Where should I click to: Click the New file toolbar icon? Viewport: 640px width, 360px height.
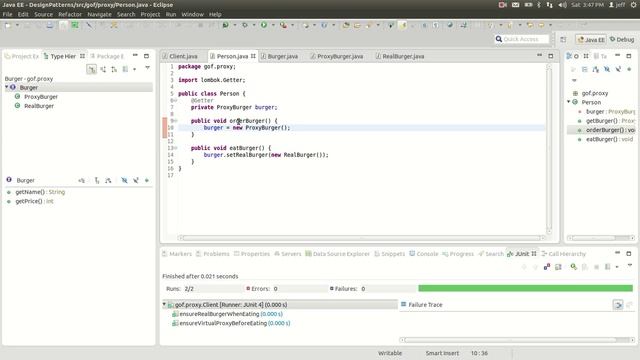point(8,25)
